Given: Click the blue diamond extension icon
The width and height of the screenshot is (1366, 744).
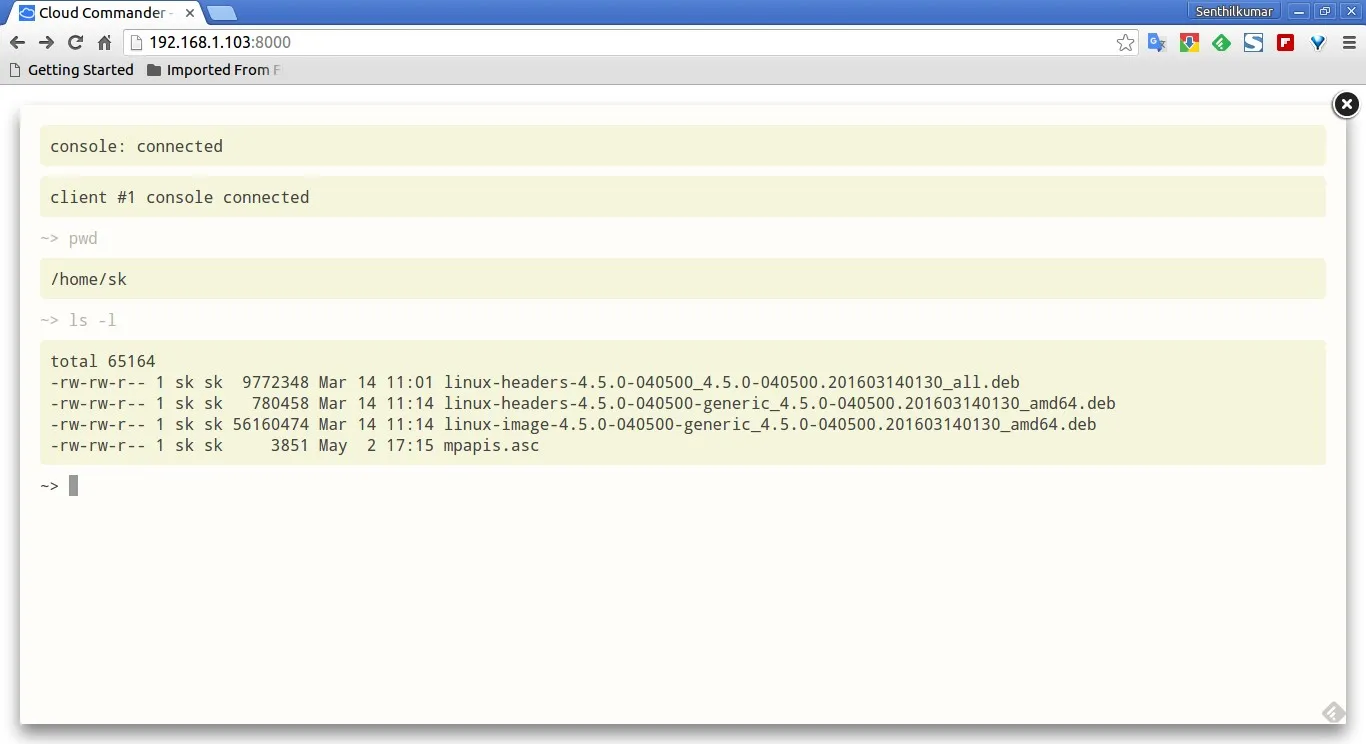Looking at the screenshot, I should click(1318, 43).
